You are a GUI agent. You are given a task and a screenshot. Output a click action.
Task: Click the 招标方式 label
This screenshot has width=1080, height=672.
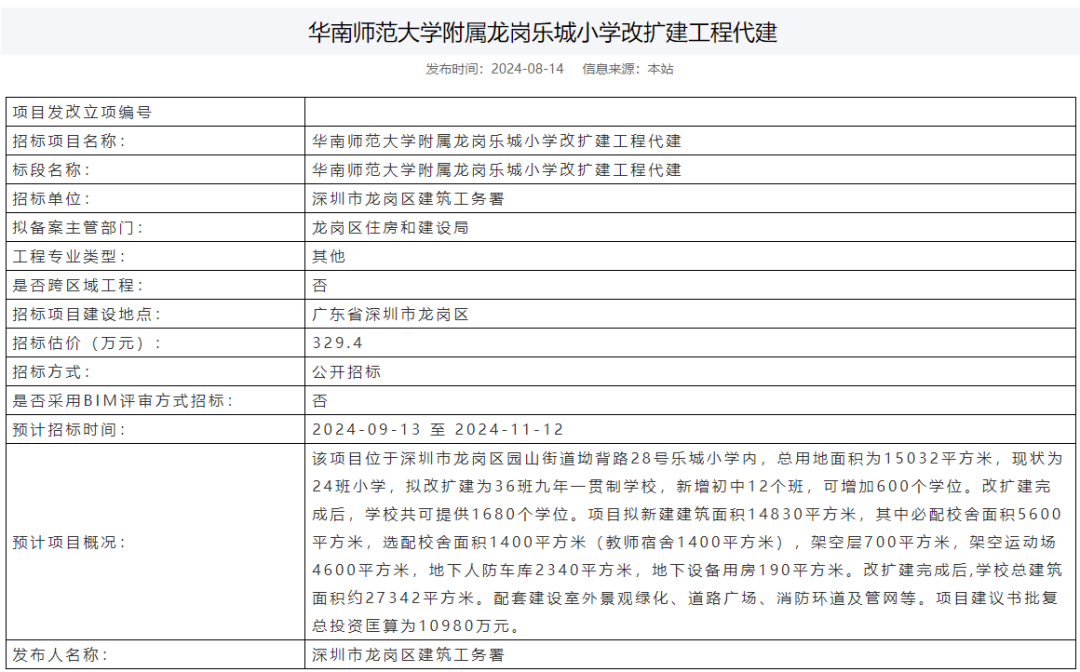[x=52, y=372]
